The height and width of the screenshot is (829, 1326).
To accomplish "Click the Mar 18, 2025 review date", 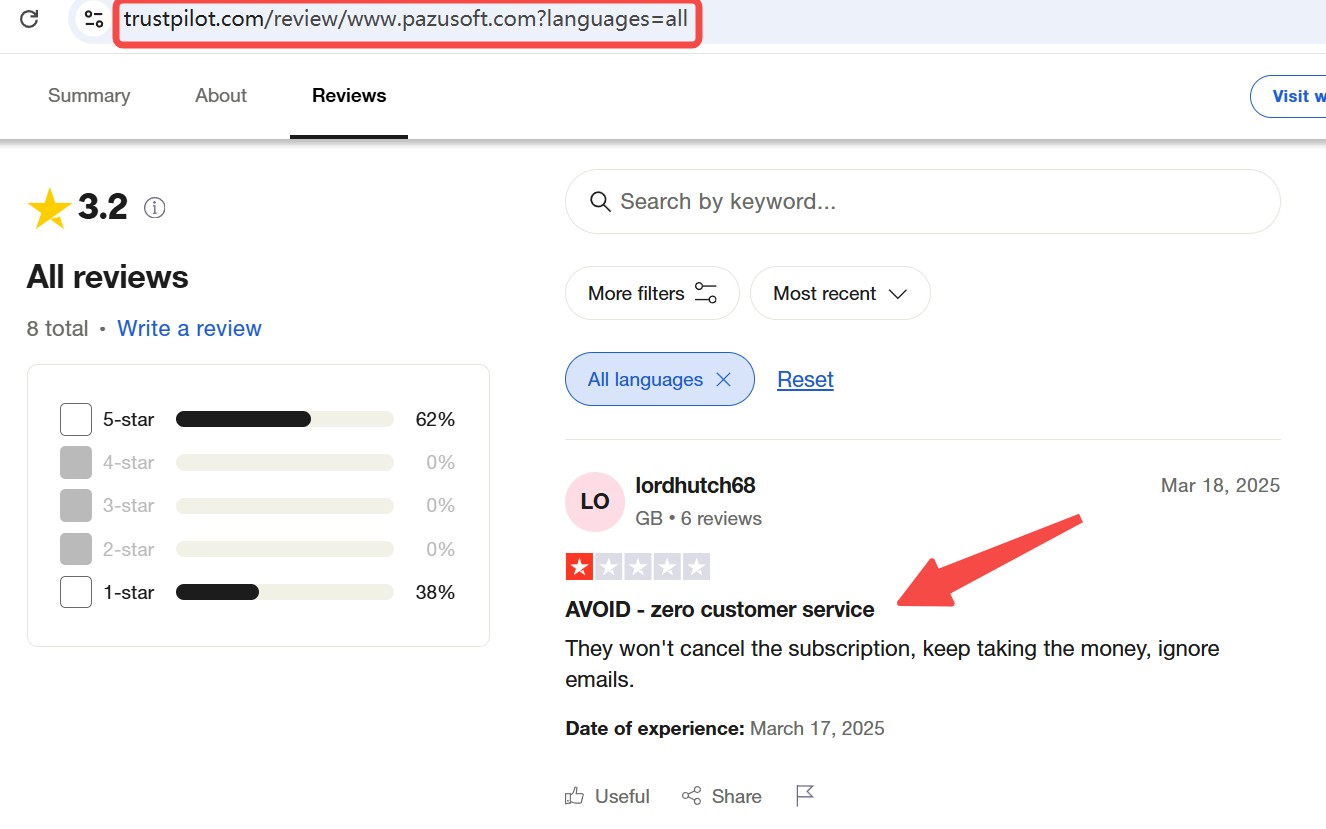I will [x=1220, y=486].
